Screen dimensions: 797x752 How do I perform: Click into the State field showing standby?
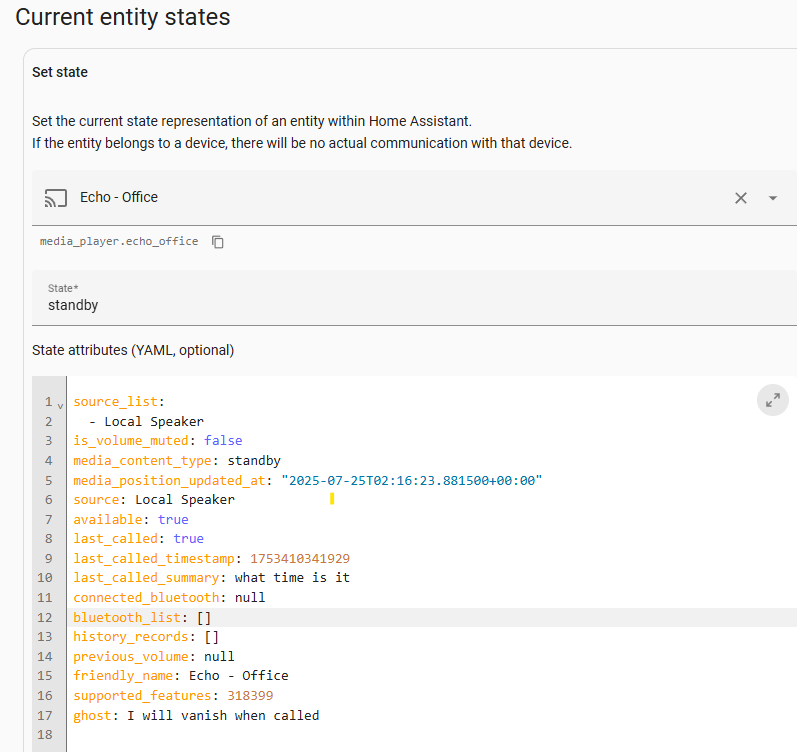point(414,298)
